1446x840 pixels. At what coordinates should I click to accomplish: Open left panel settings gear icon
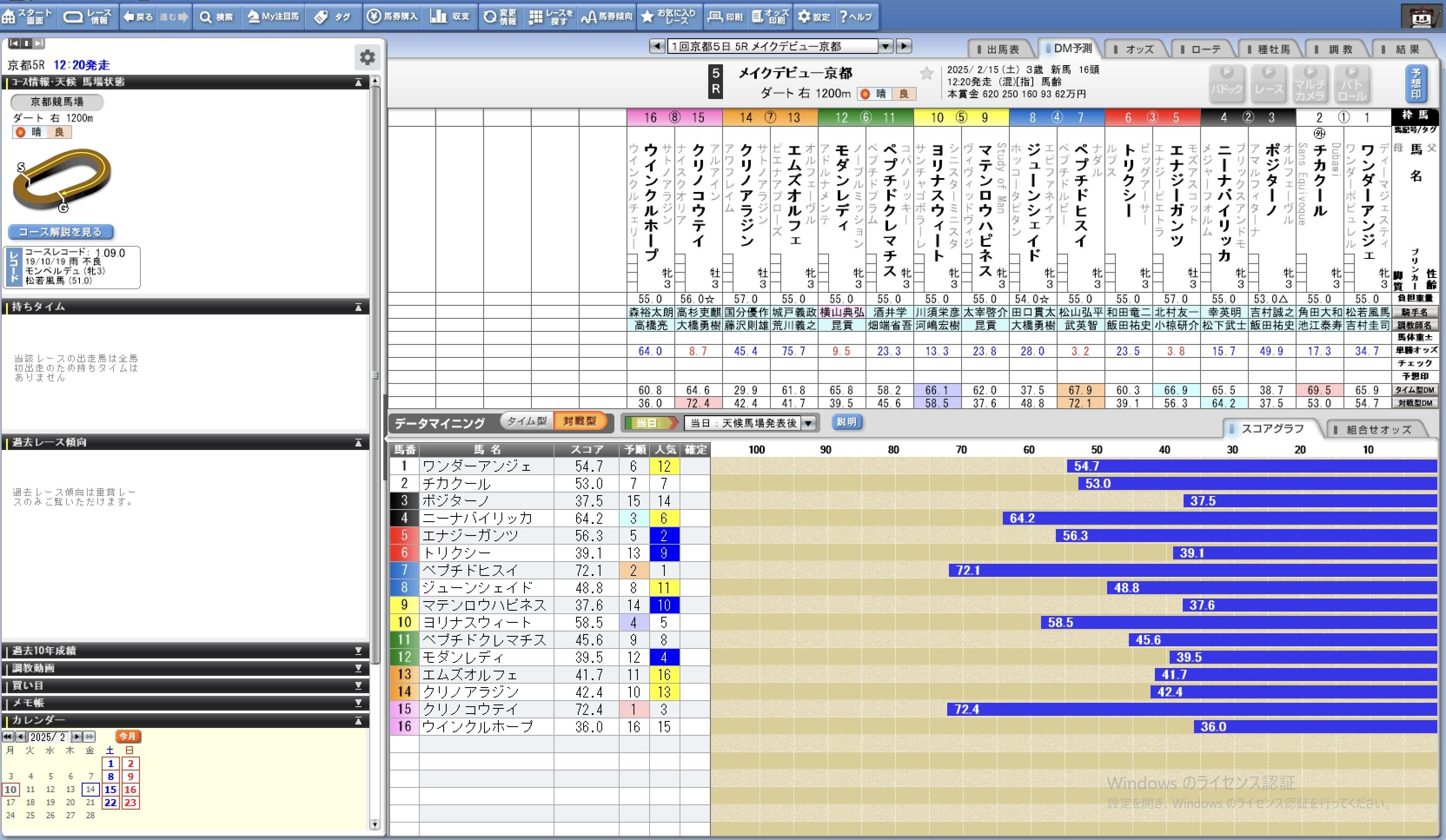[367, 57]
